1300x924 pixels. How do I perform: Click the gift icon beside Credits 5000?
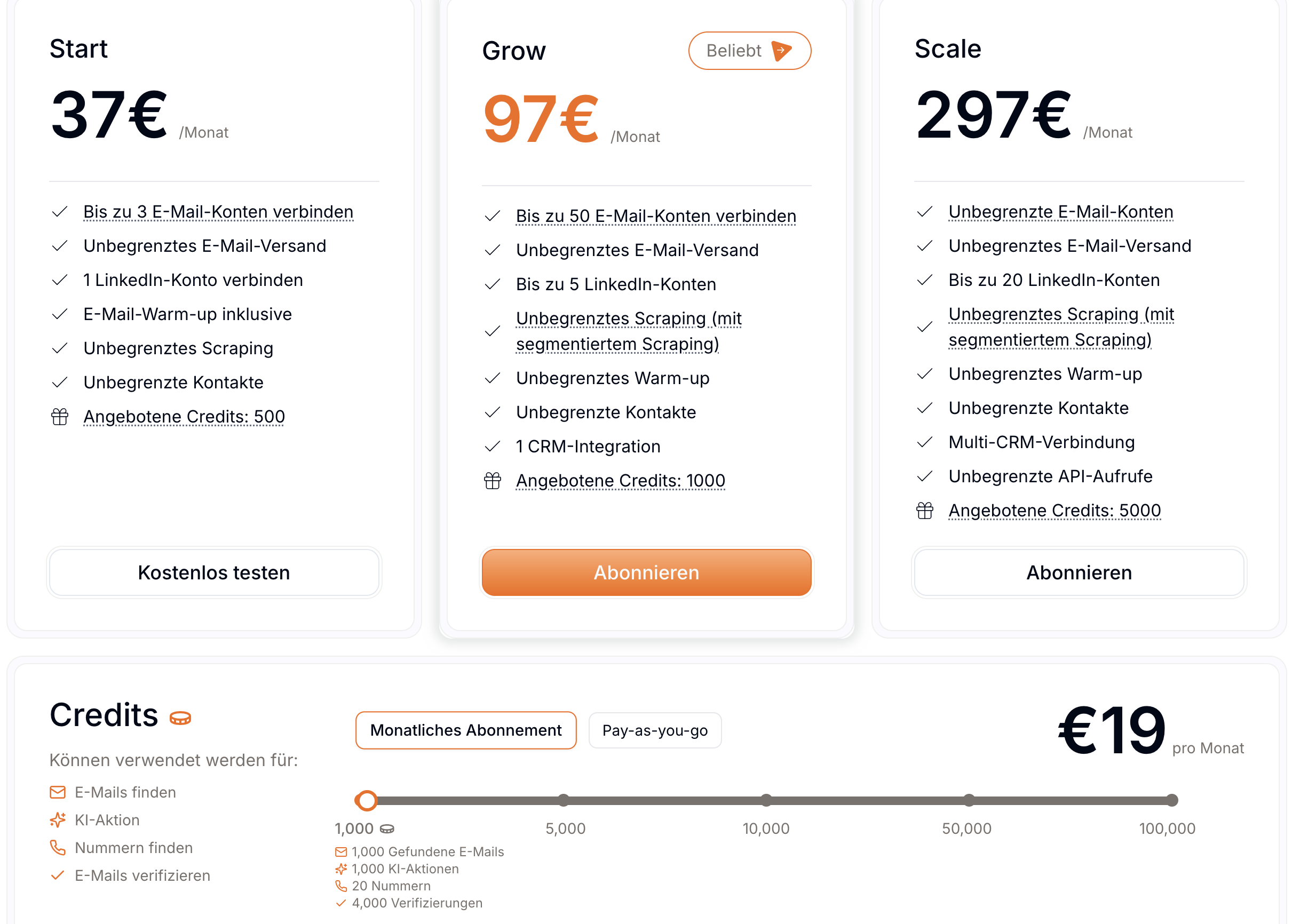[925, 511]
